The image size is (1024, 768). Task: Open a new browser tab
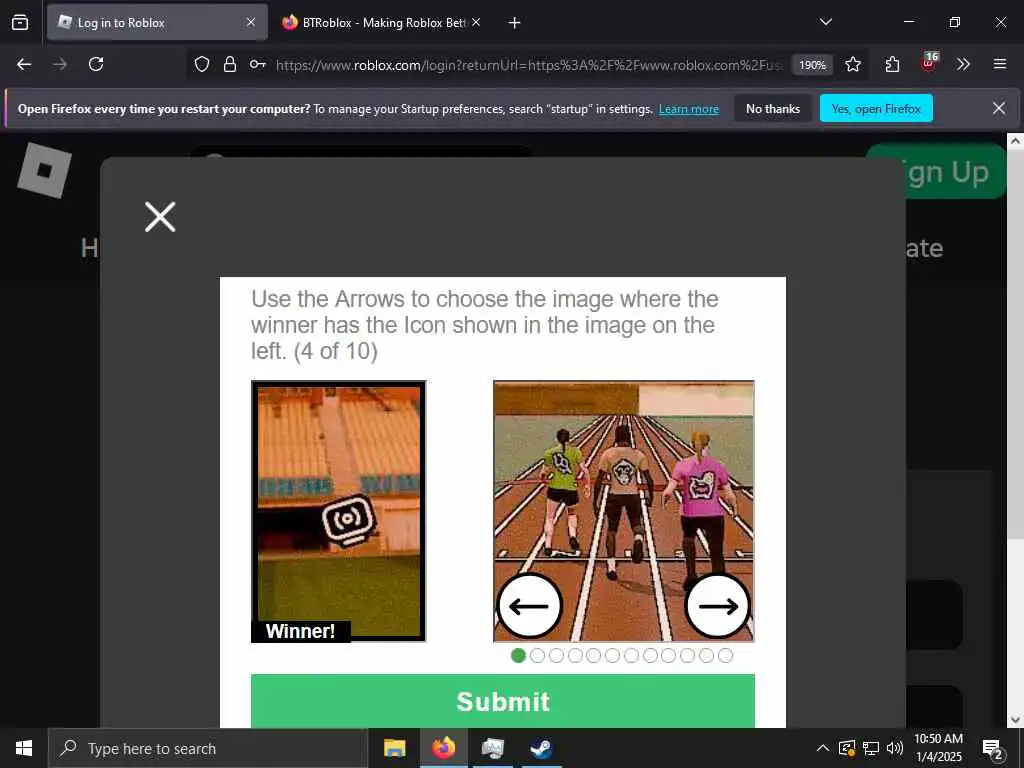[515, 23]
